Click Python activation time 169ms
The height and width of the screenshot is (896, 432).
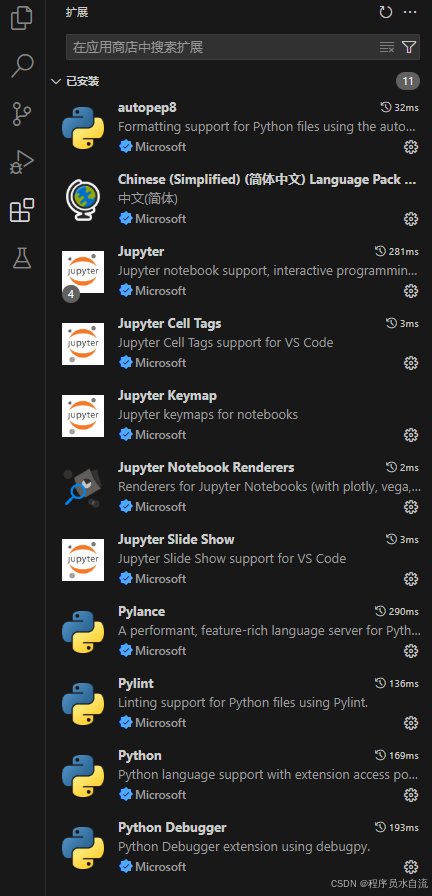[x=397, y=755]
